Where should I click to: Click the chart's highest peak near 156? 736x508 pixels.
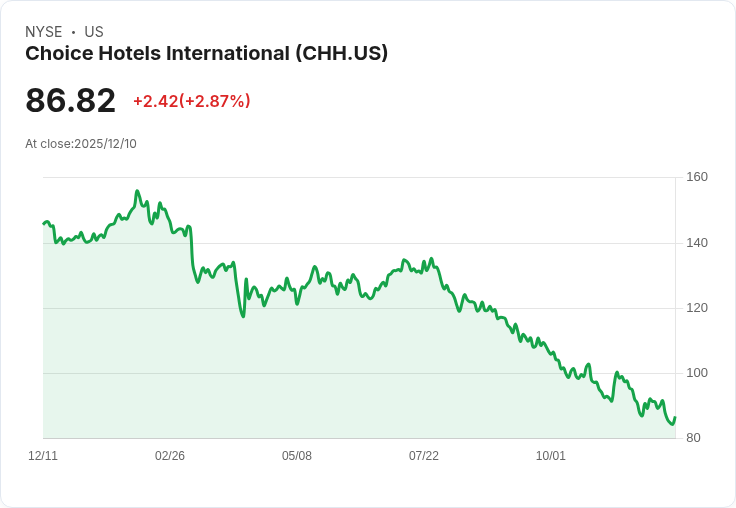[x=137, y=191]
